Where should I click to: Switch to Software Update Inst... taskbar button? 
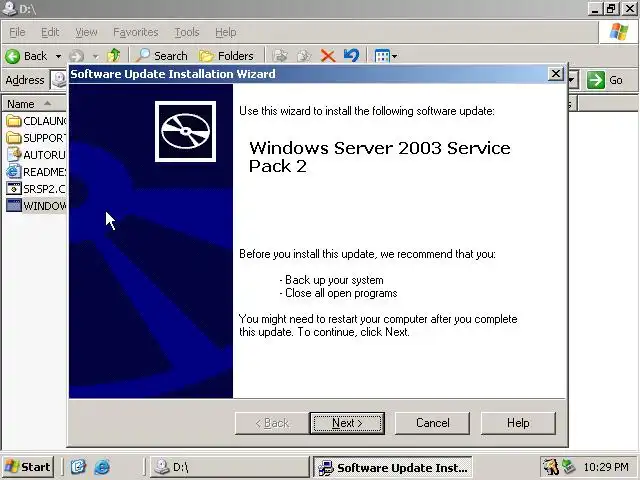[x=393, y=467]
